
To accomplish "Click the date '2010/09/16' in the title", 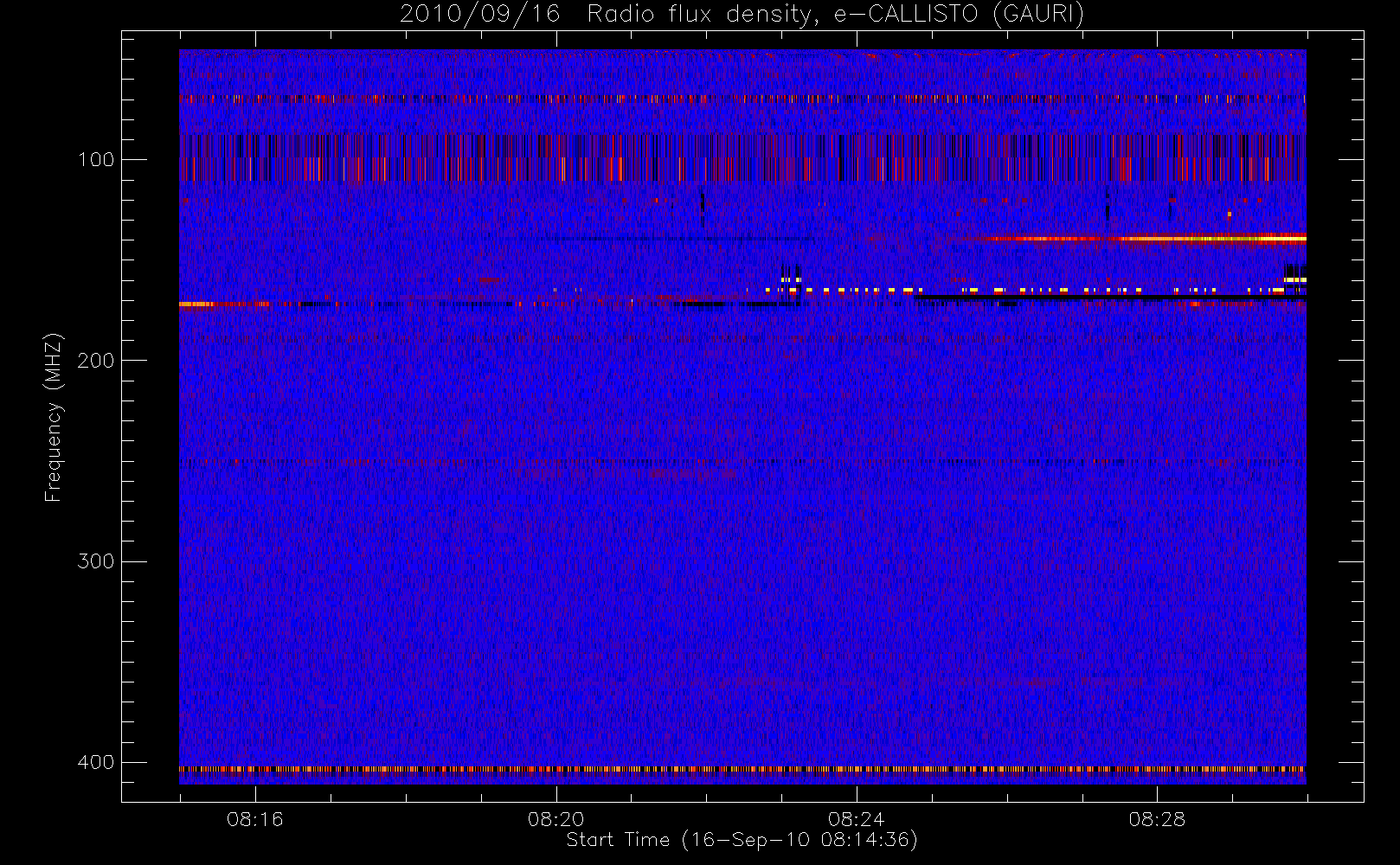I will pos(480,15).
